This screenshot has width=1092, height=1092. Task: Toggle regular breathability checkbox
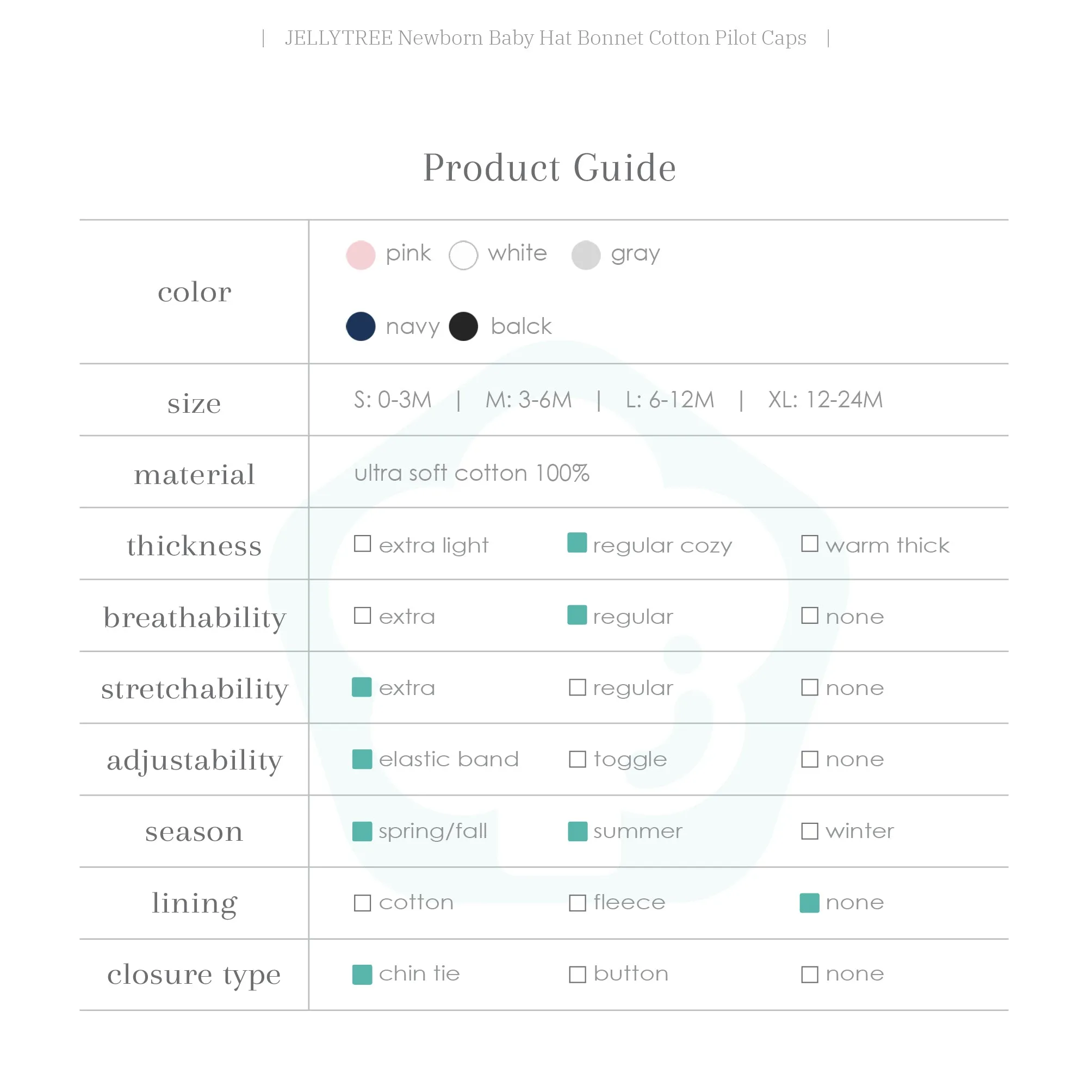coord(577,615)
